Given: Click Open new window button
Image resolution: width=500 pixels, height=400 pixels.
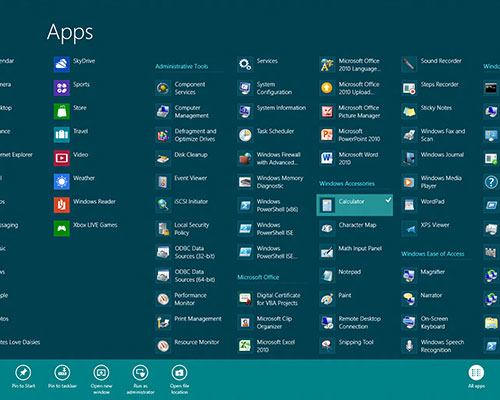Looking at the screenshot, I should [x=101, y=380].
